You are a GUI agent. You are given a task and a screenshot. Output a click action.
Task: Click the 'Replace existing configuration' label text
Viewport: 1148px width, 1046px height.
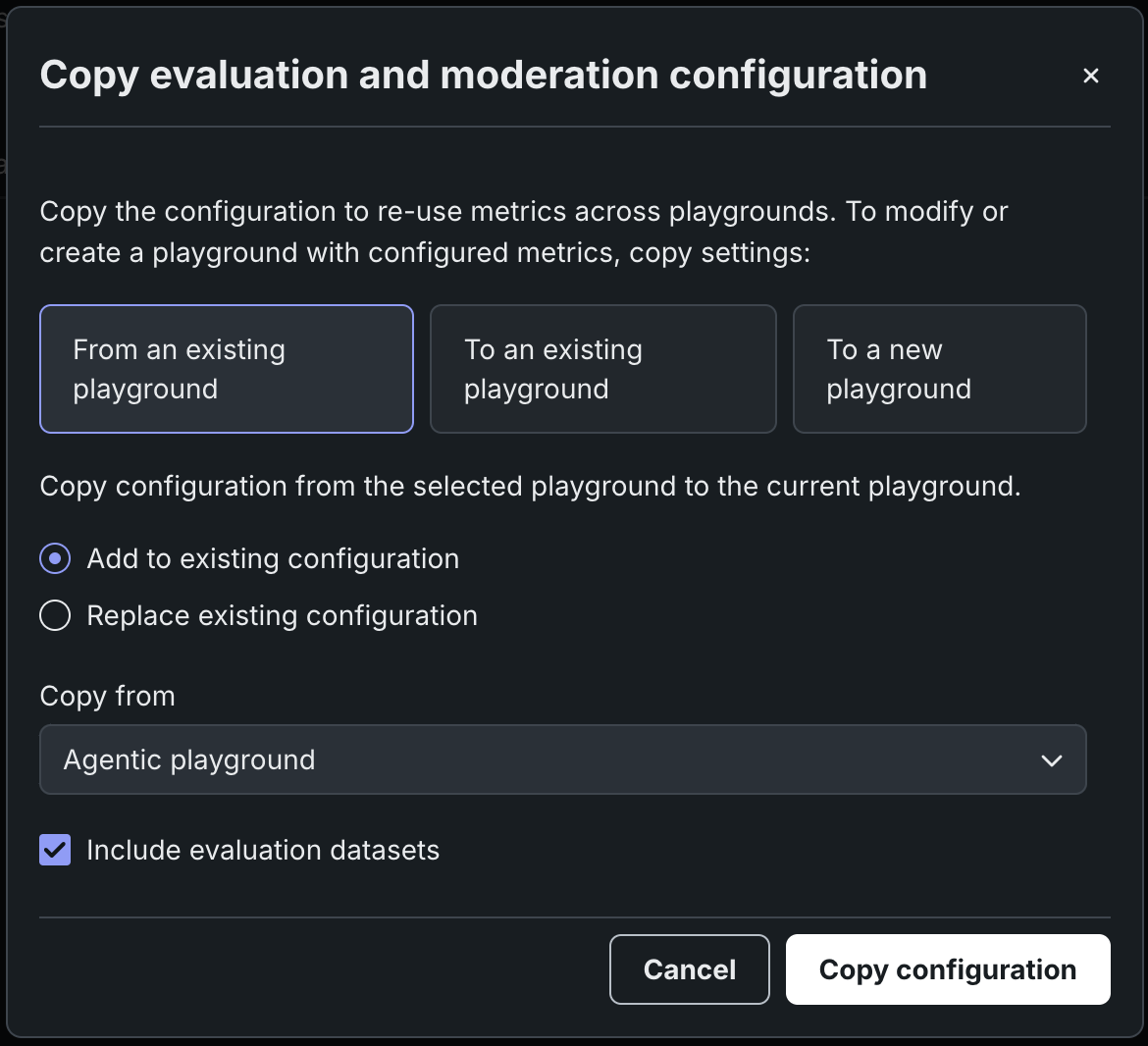coord(282,616)
